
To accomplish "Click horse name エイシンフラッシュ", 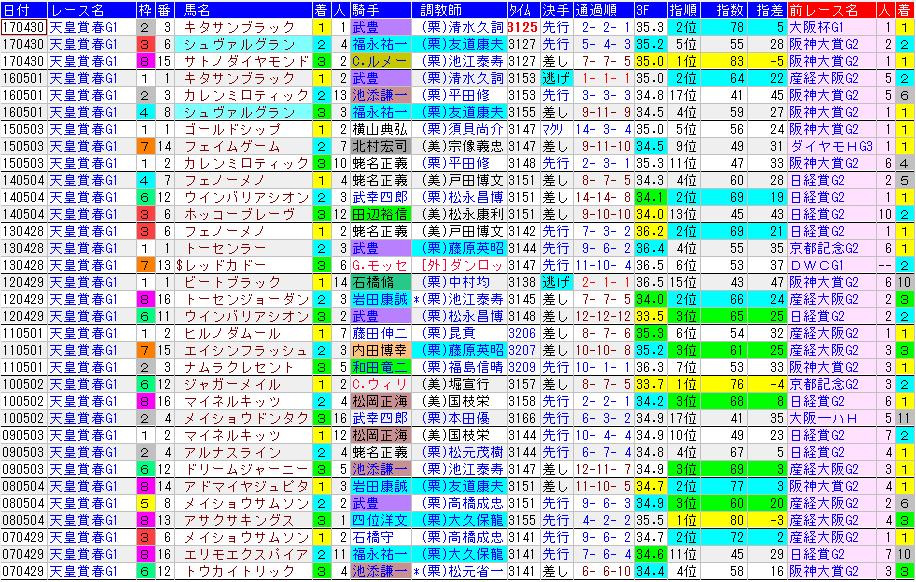I will [246, 351].
